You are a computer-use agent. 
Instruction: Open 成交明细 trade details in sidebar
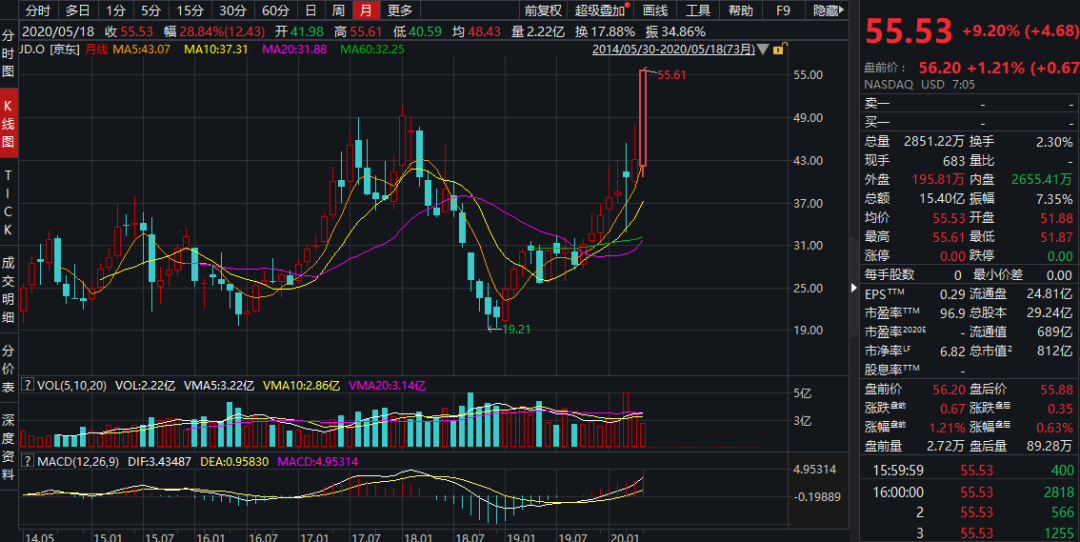pos(8,288)
